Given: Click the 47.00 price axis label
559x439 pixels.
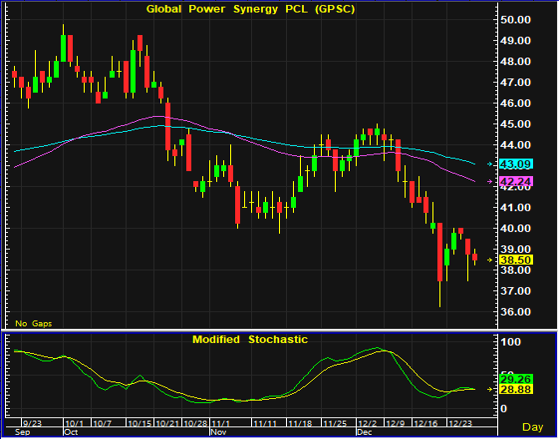Looking at the screenshot, I should (515, 82).
